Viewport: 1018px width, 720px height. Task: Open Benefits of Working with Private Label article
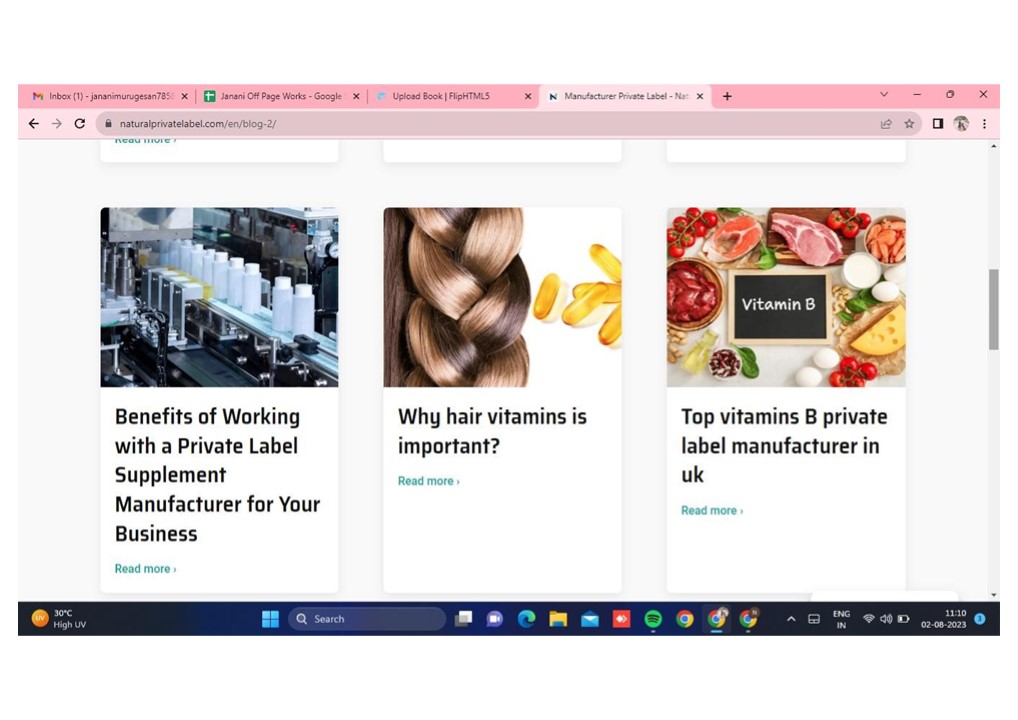click(217, 475)
